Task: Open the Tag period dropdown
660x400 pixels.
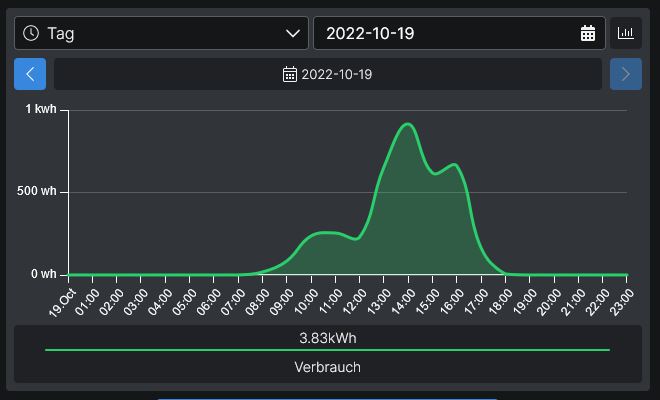Action: pos(161,33)
